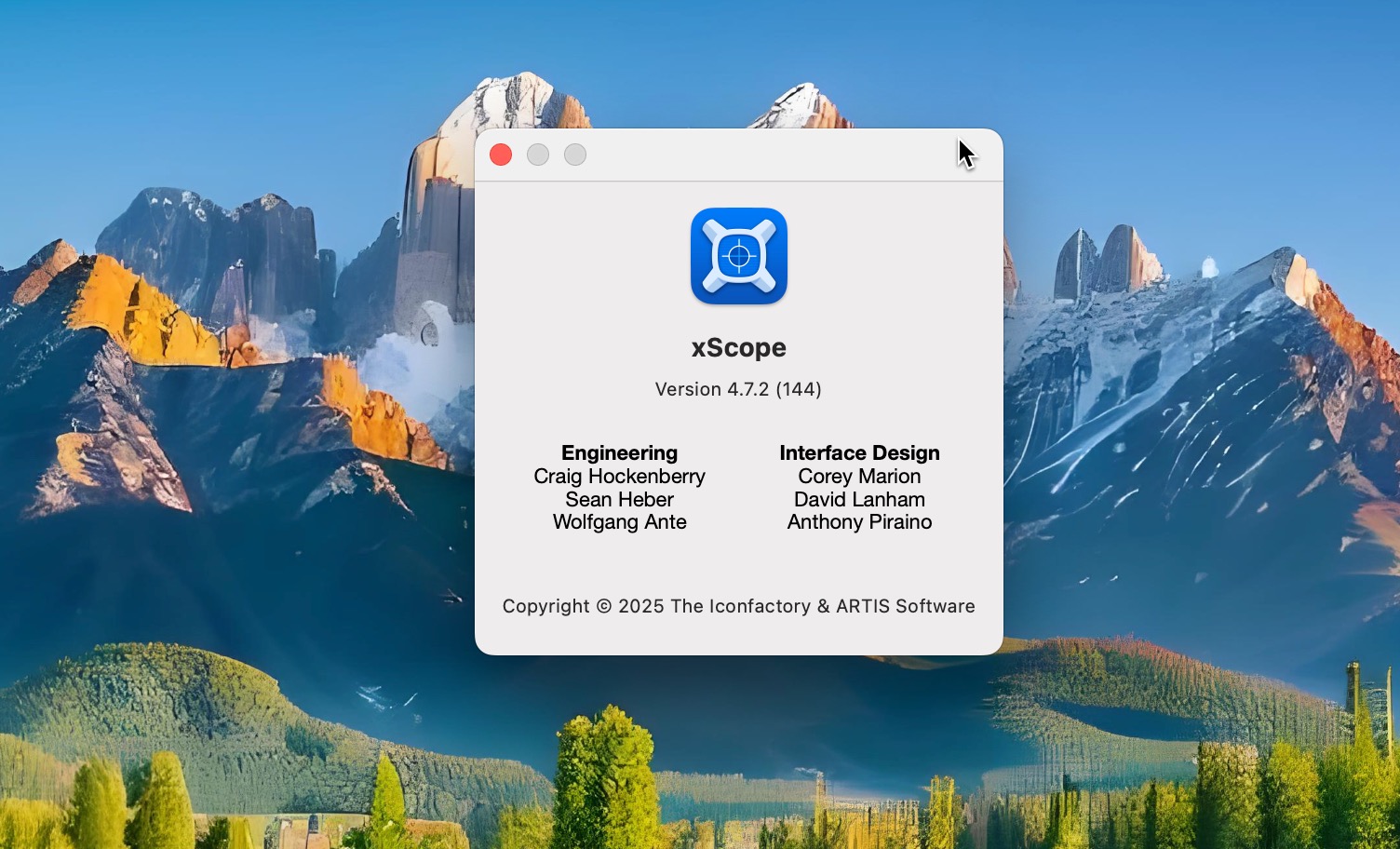Click the name Corey Marion

(860, 476)
